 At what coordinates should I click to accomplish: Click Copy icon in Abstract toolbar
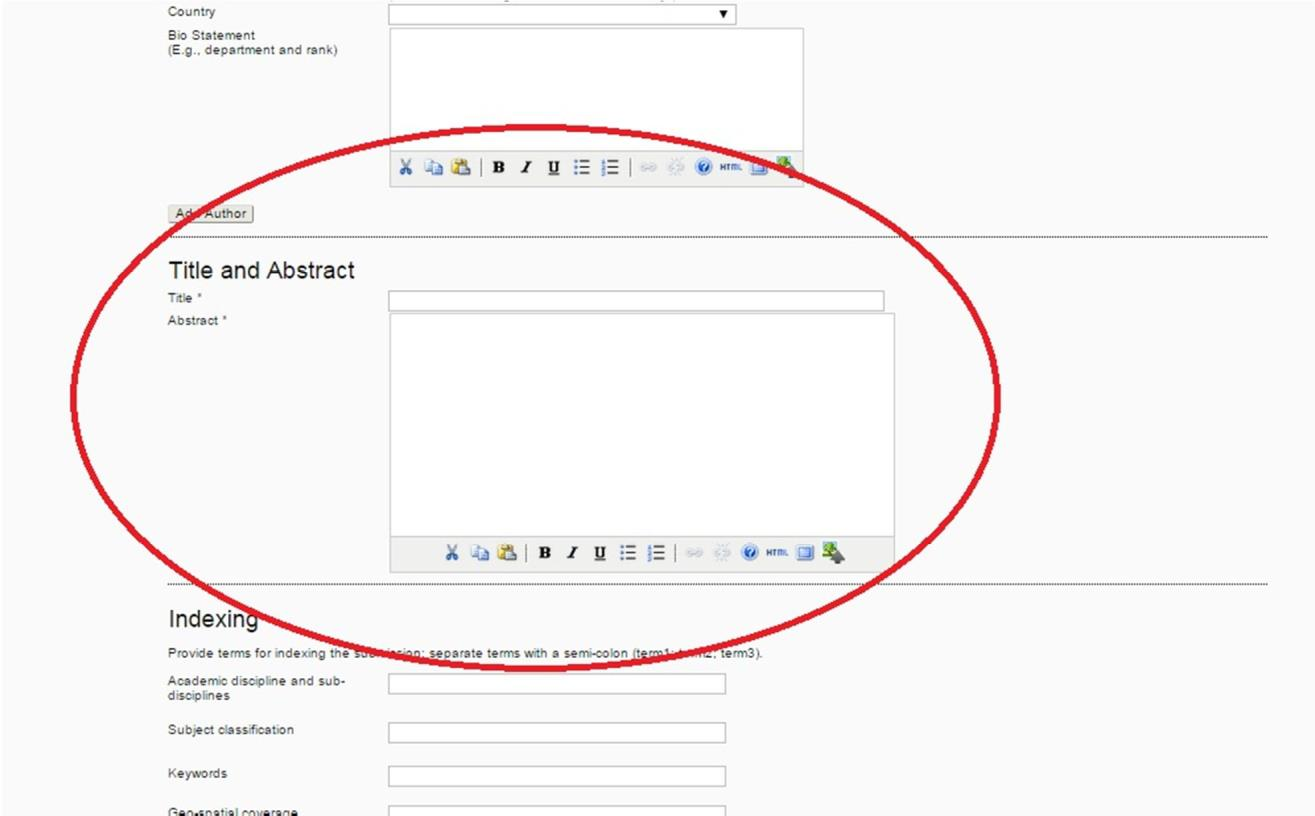480,553
